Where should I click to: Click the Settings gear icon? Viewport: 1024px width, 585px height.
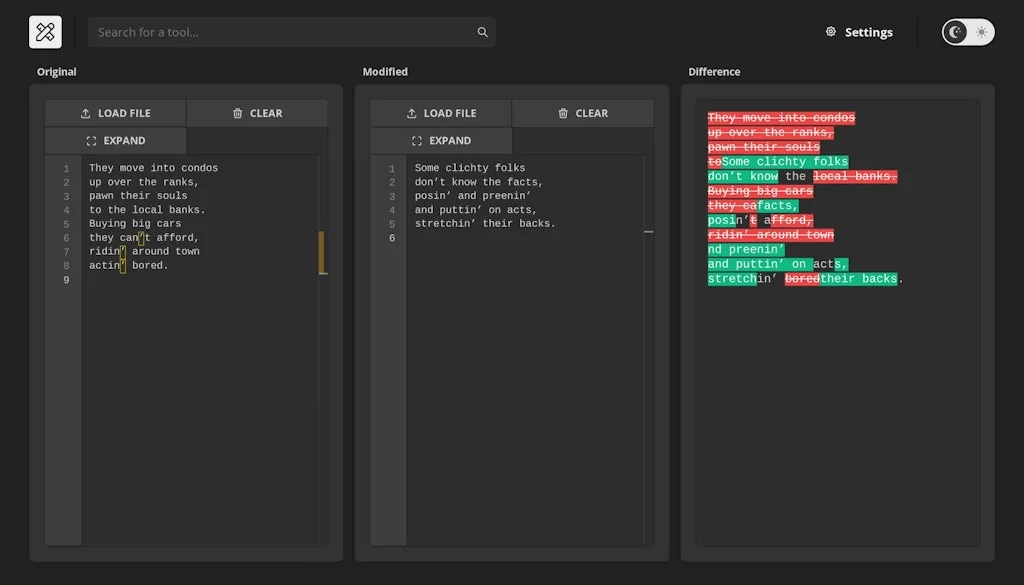click(x=831, y=31)
